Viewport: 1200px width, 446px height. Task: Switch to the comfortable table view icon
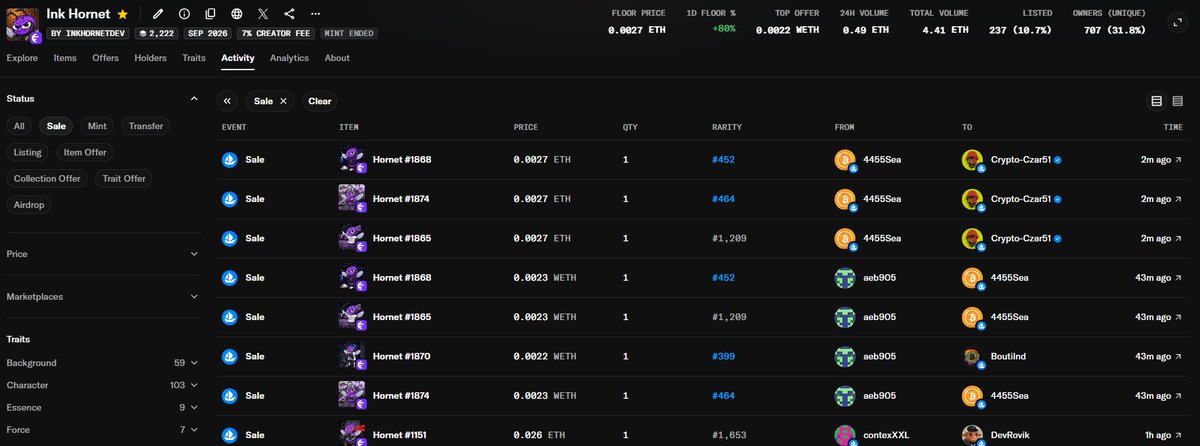[x=1157, y=101]
